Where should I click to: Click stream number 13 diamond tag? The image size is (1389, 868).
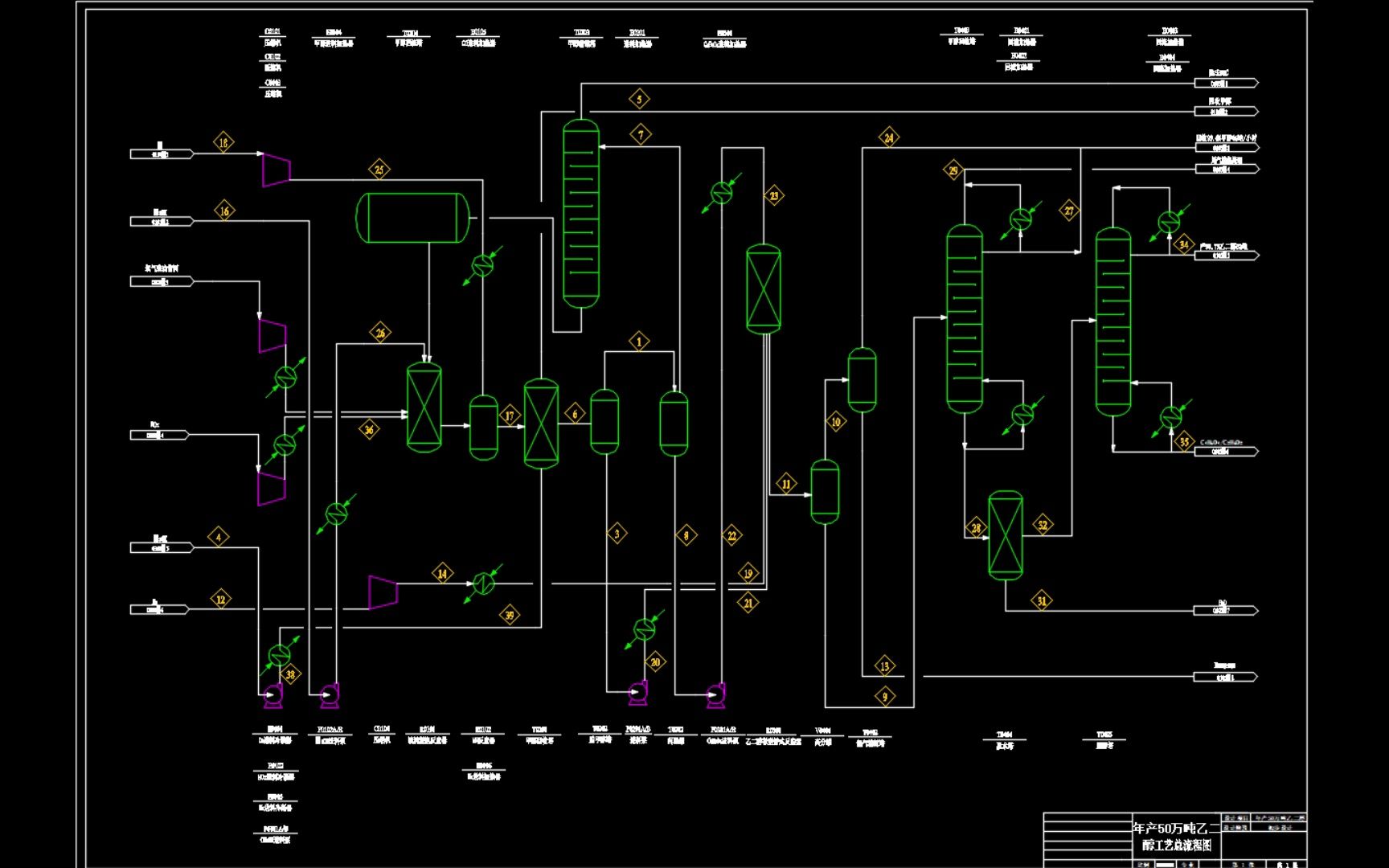coord(884,665)
